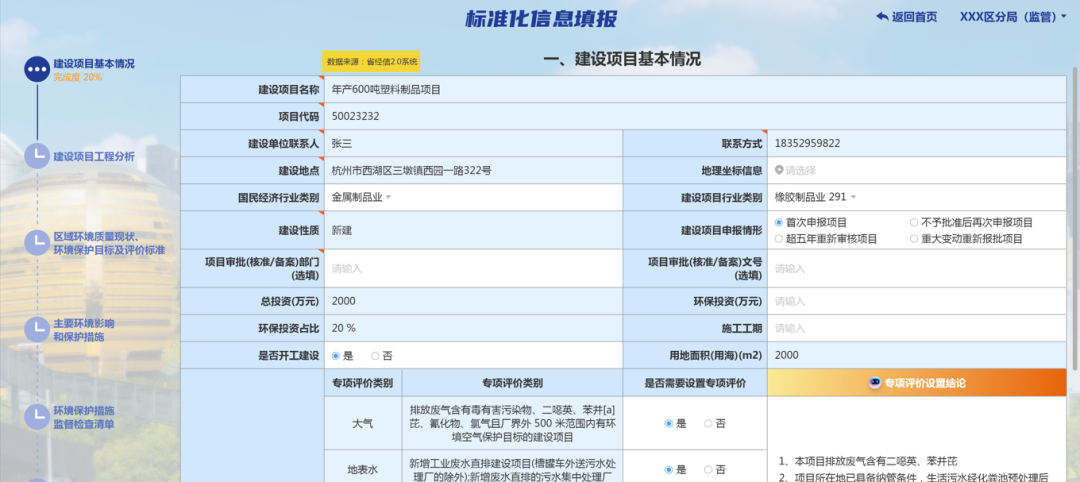Viewport: 1080px width, 482px height.
Task: Click the 地理坐标信息 请选择 field
Action: 917,170
